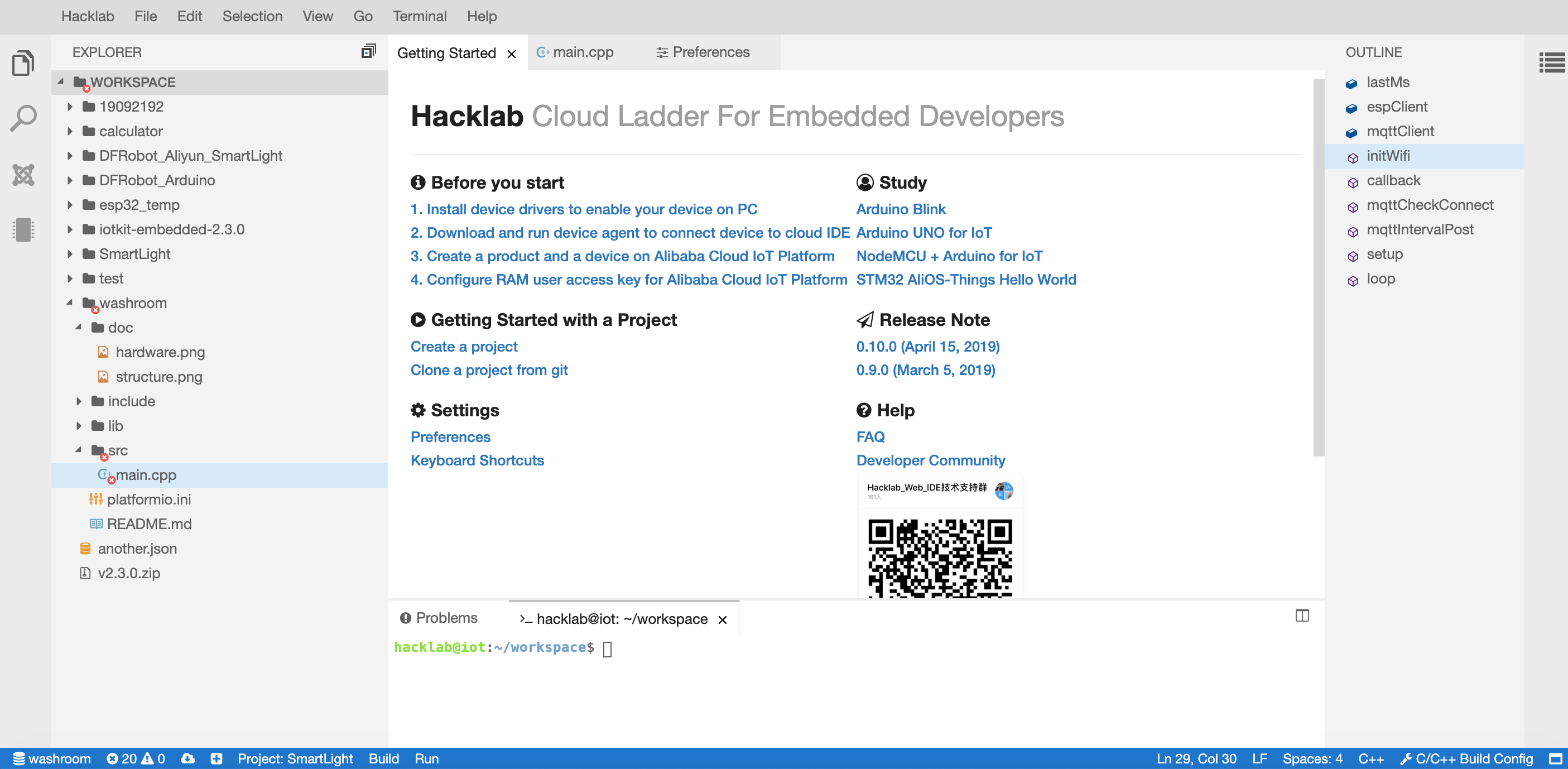The height and width of the screenshot is (769, 1568).
Task: Expand the iotkit-embedded-2.3.0 folder
Action: tap(69, 229)
